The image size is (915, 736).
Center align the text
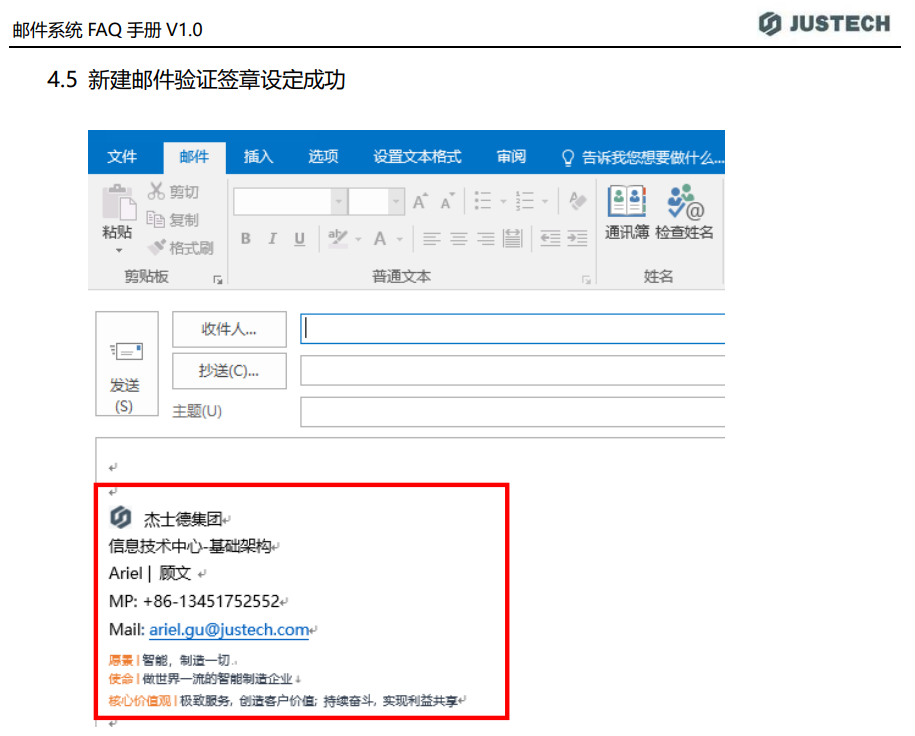point(459,238)
